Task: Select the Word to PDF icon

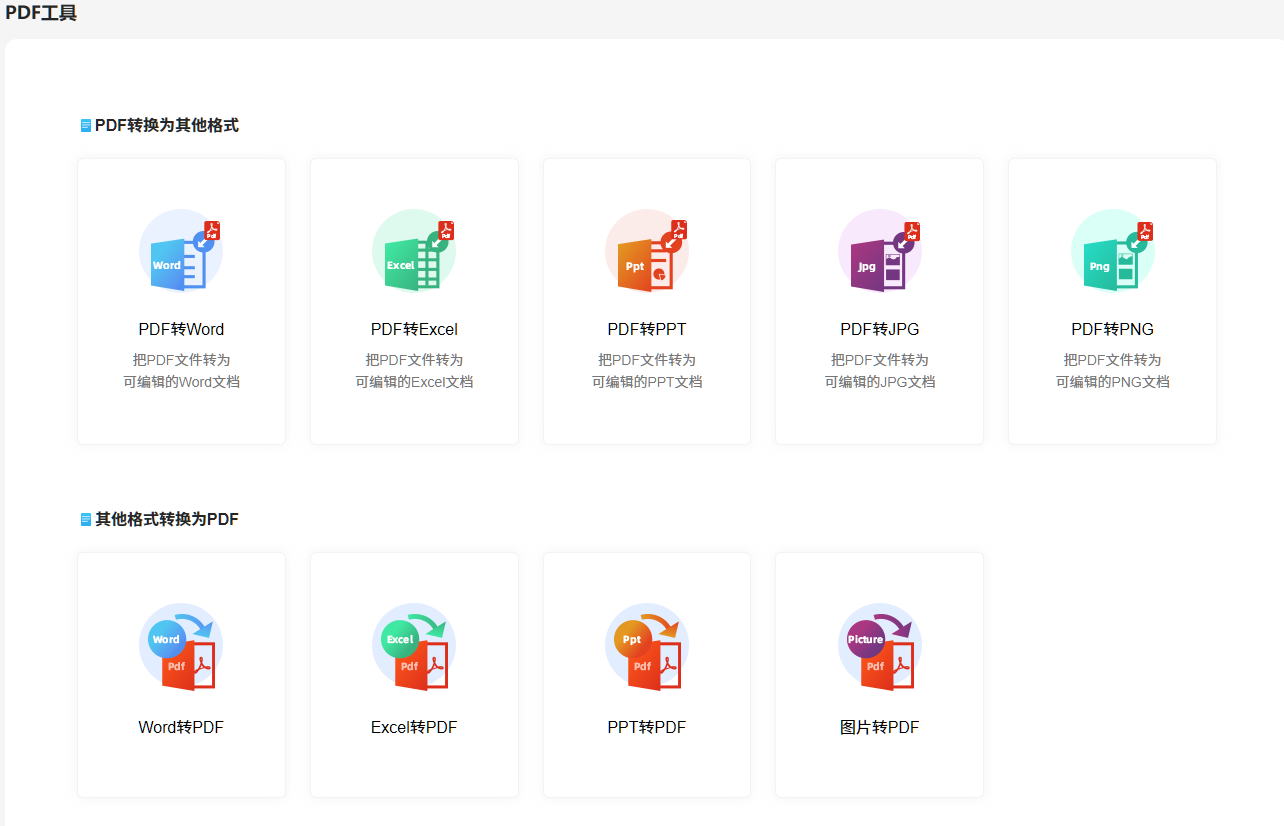Action: click(181, 648)
